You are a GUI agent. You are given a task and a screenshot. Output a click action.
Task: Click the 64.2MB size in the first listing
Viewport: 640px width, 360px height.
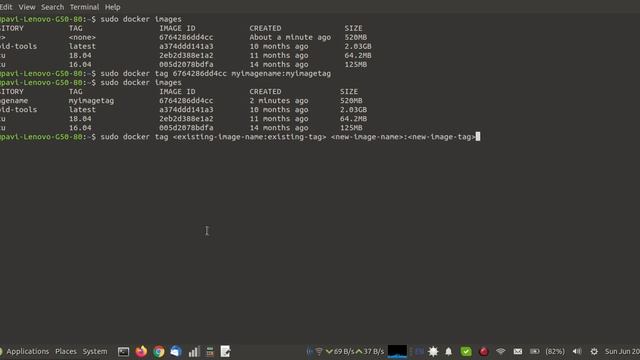pos(358,55)
